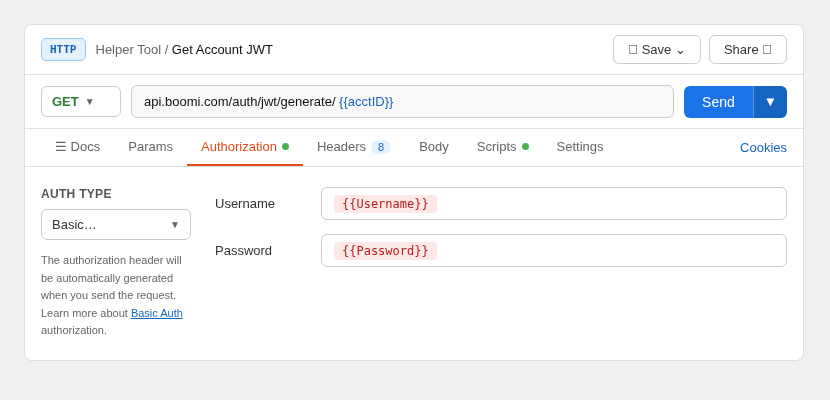The height and width of the screenshot is (400, 830).
Task: Switch to the Docs tab
Action: pos(78,147)
